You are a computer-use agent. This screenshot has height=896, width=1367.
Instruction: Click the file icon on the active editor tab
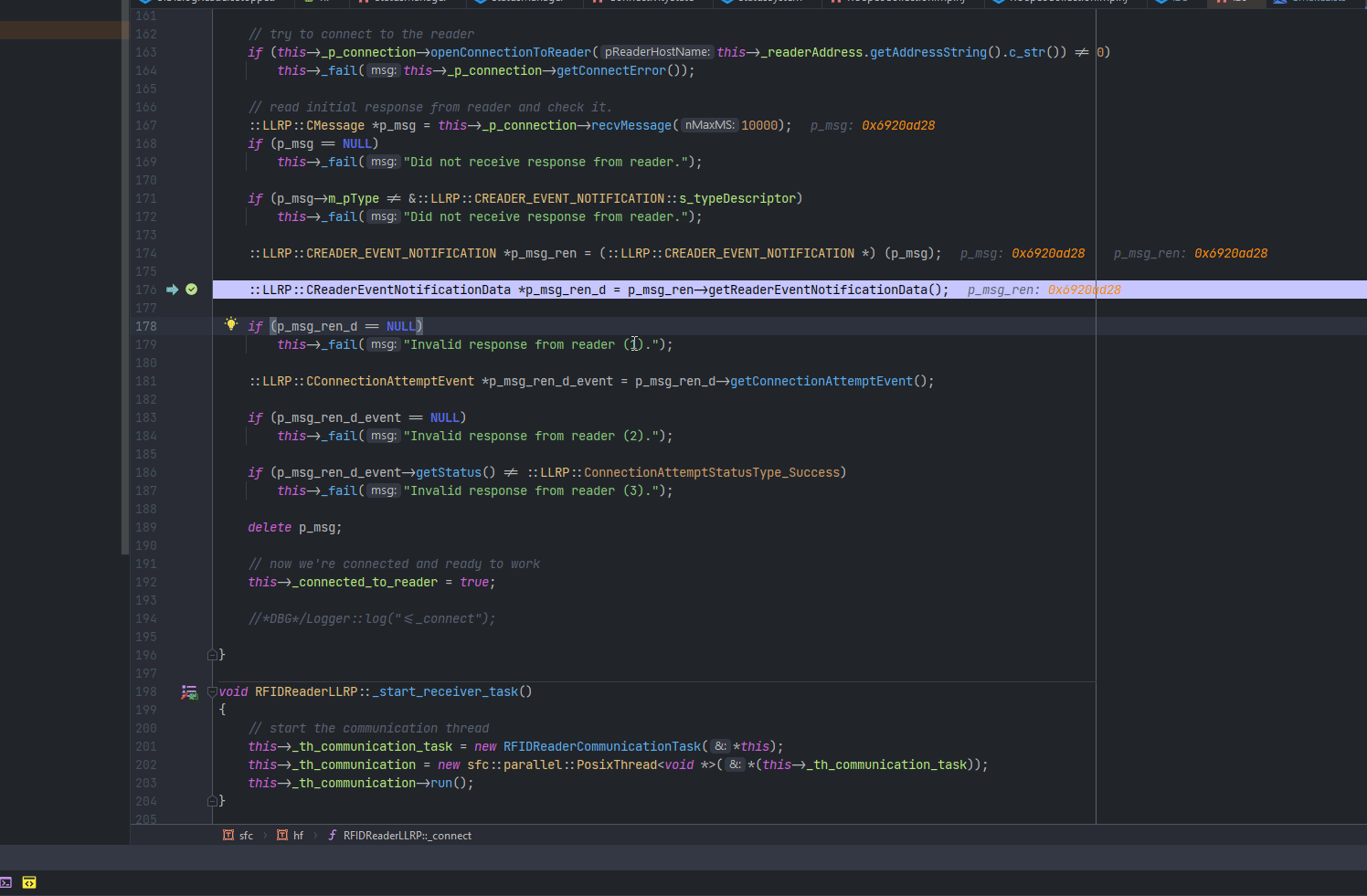pyautogui.click(x=1223, y=2)
